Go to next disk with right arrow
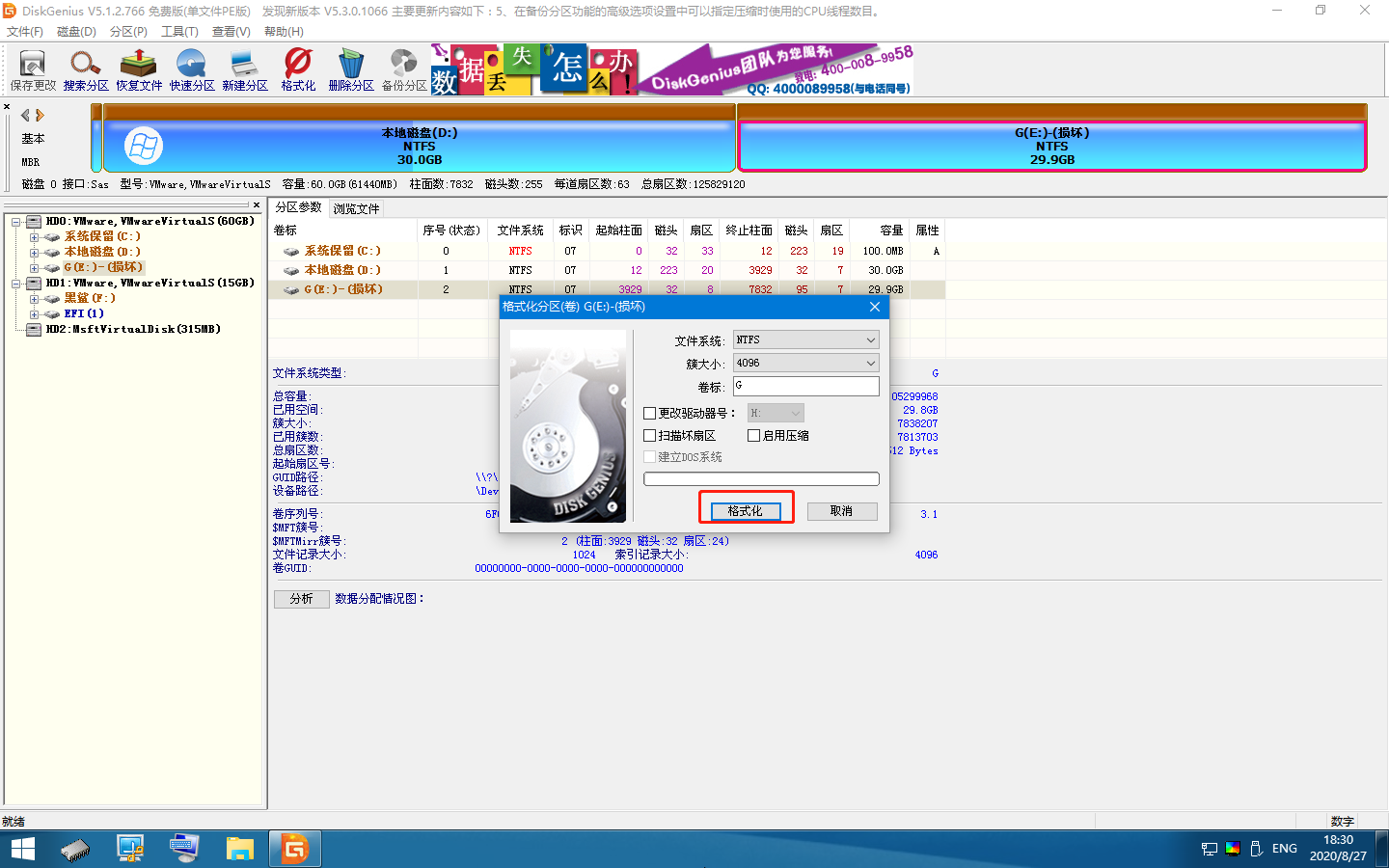Viewport: 1389px width, 868px height. click(40, 115)
